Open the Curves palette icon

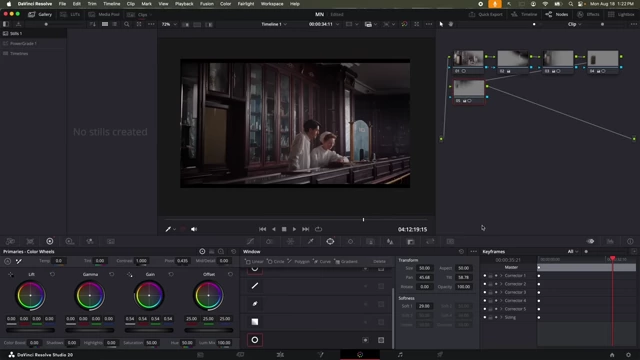[x=250, y=242]
